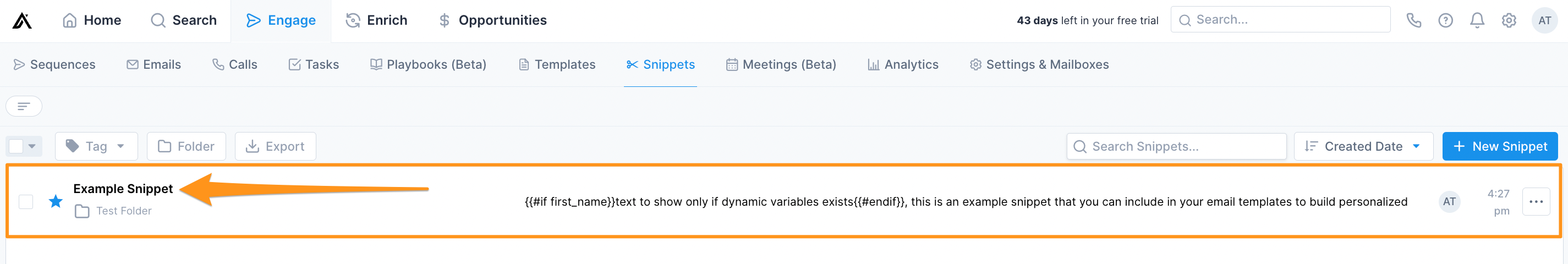Screen dimensions: 1568x264
Task: Switch to the Templates tab
Action: click(x=556, y=64)
